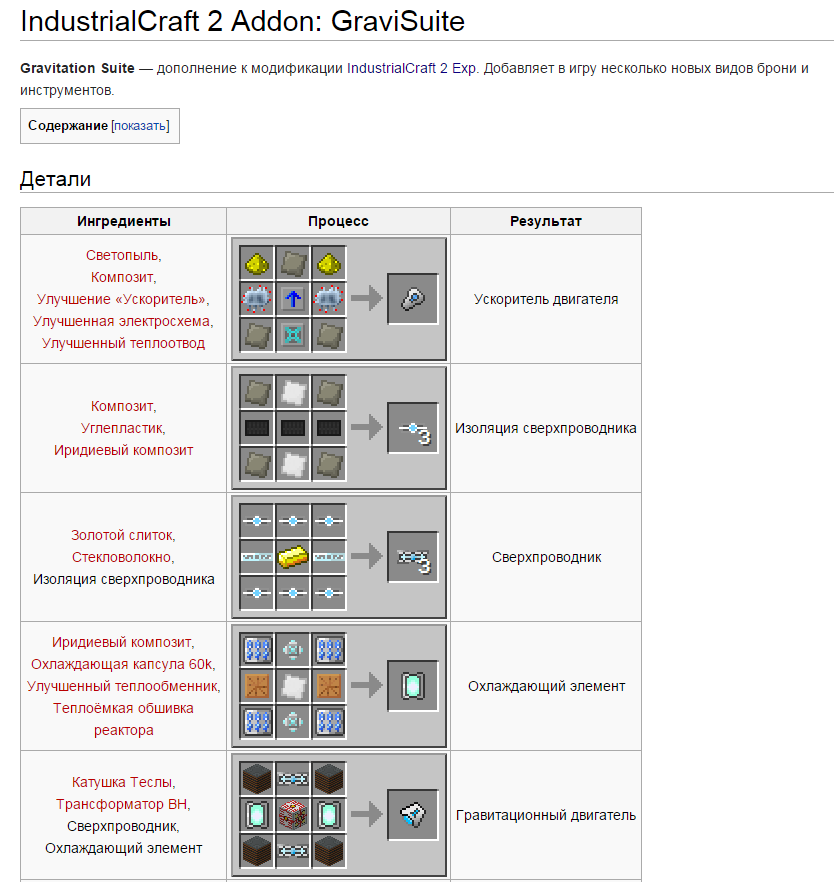Click the superconductor result icon
Screen dimensions: 834x882
(x=413, y=557)
